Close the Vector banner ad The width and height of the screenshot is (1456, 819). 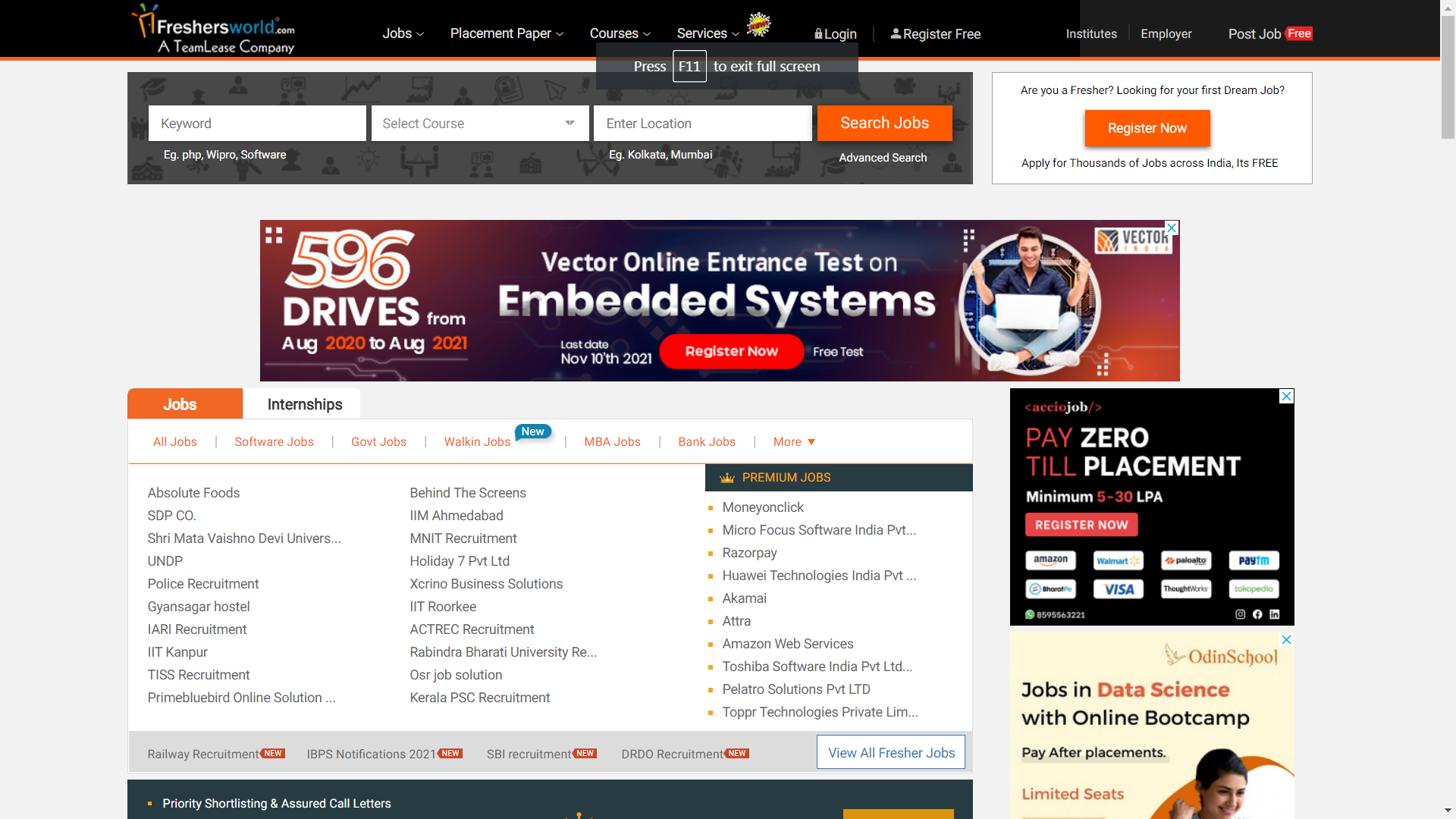point(1172,227)
